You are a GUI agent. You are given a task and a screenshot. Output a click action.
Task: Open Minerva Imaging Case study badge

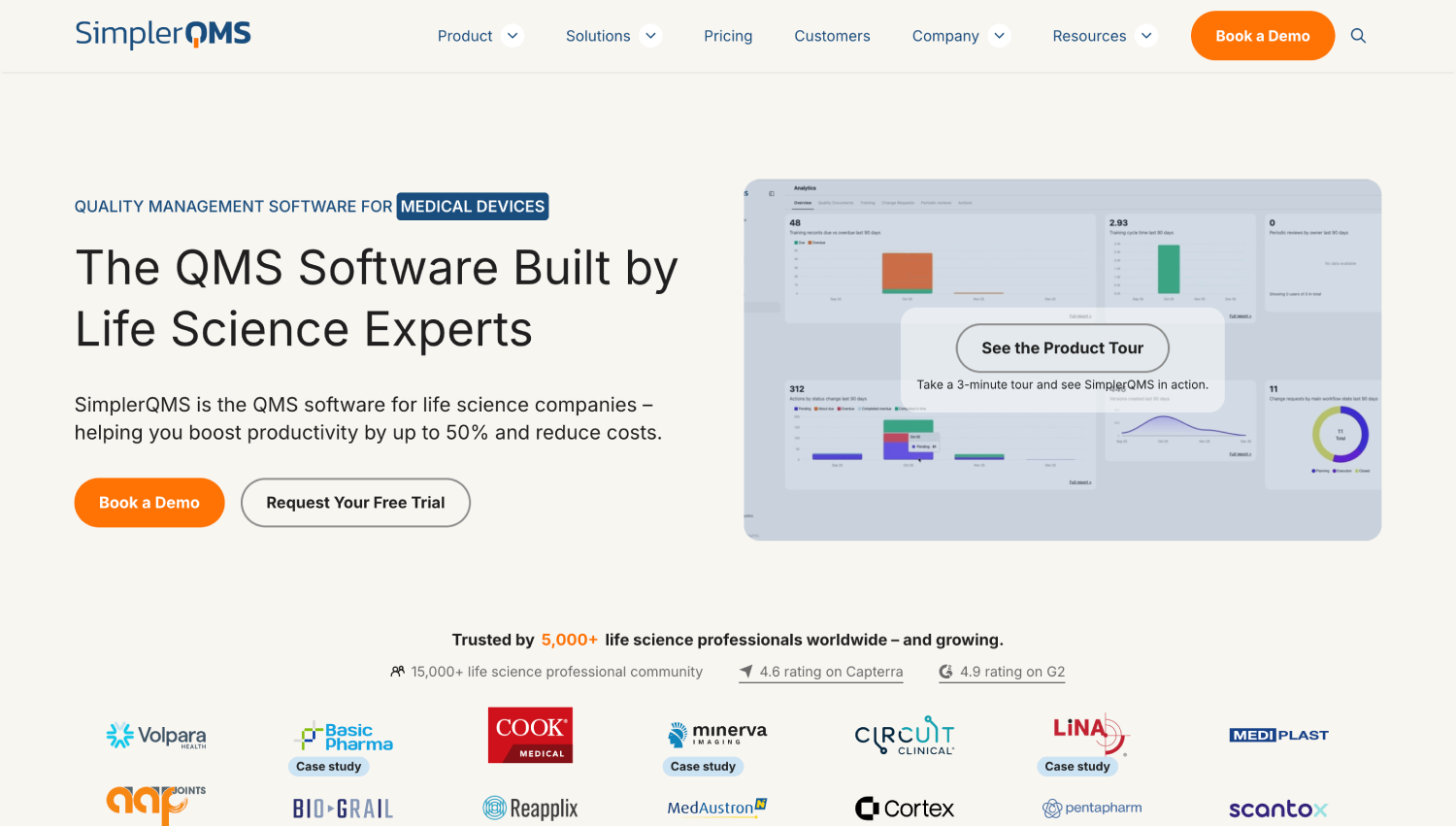coord(704,767)
